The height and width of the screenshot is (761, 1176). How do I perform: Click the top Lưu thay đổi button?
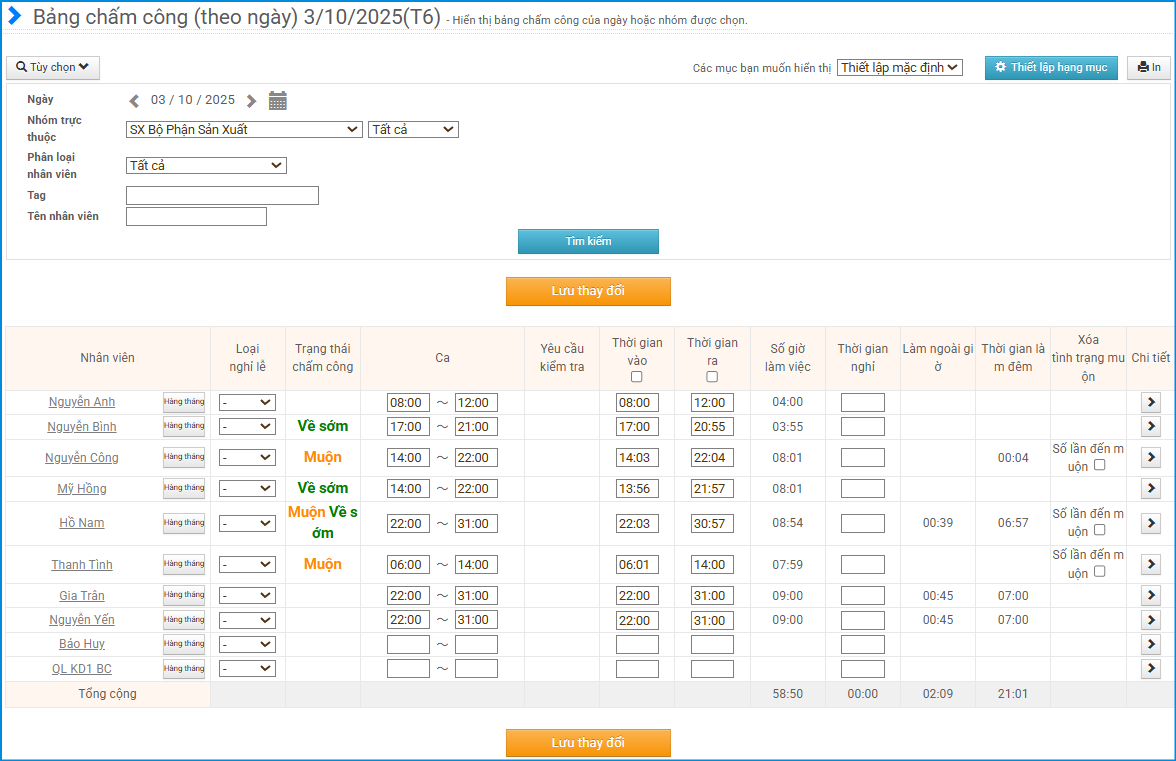588,291
